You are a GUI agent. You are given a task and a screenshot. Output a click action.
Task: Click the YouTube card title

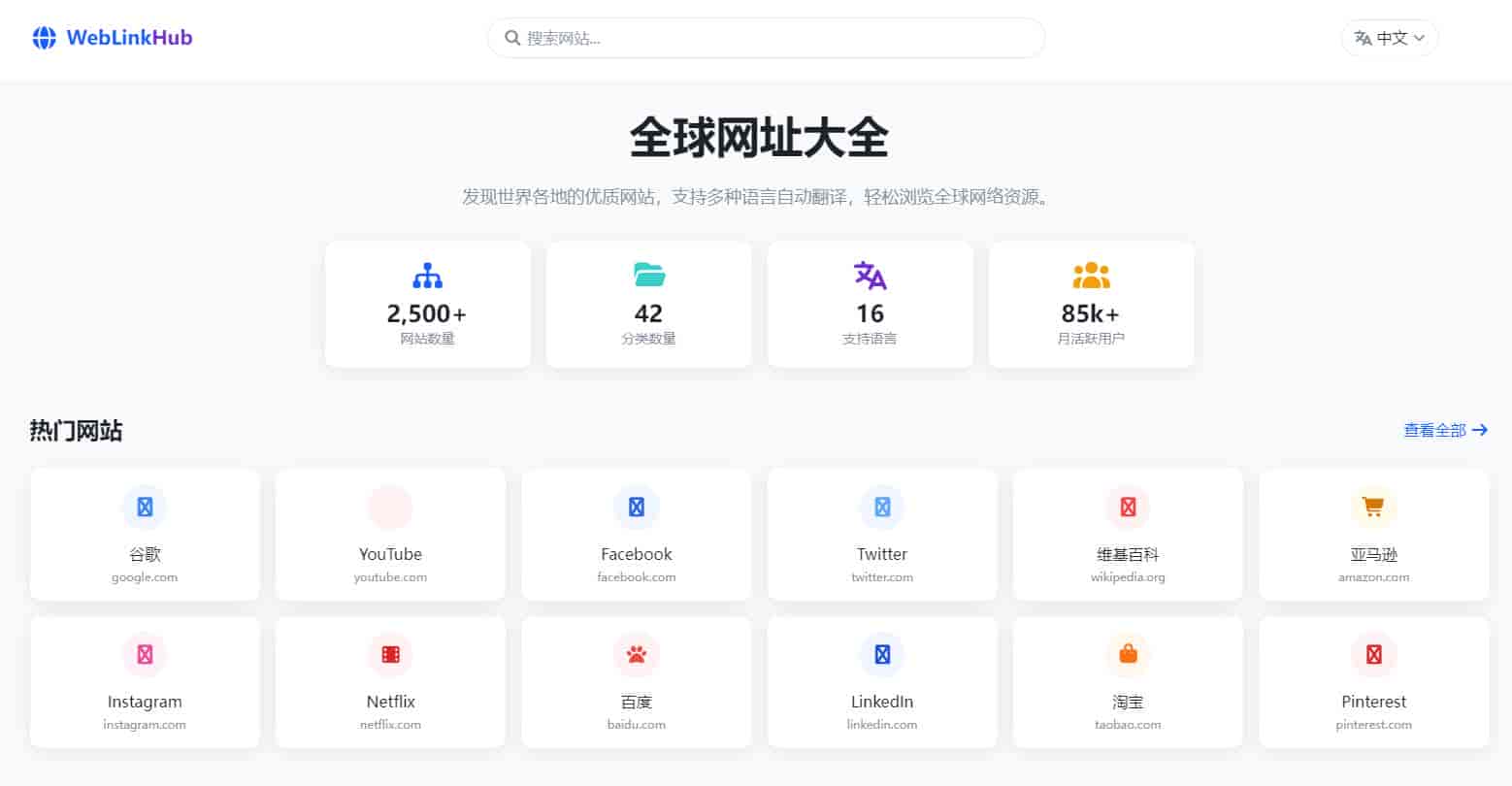390,554
